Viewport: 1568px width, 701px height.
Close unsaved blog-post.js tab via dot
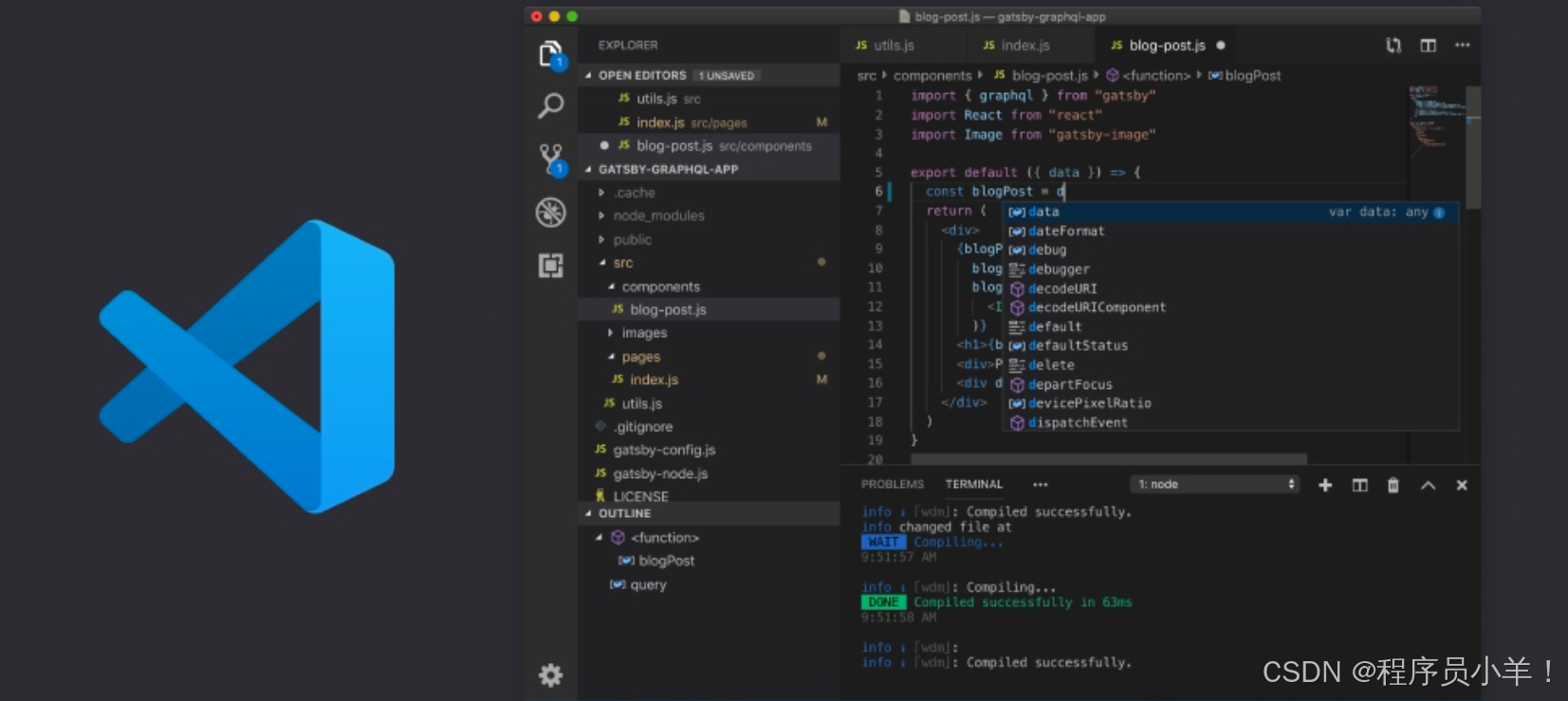pos(1221,46)
